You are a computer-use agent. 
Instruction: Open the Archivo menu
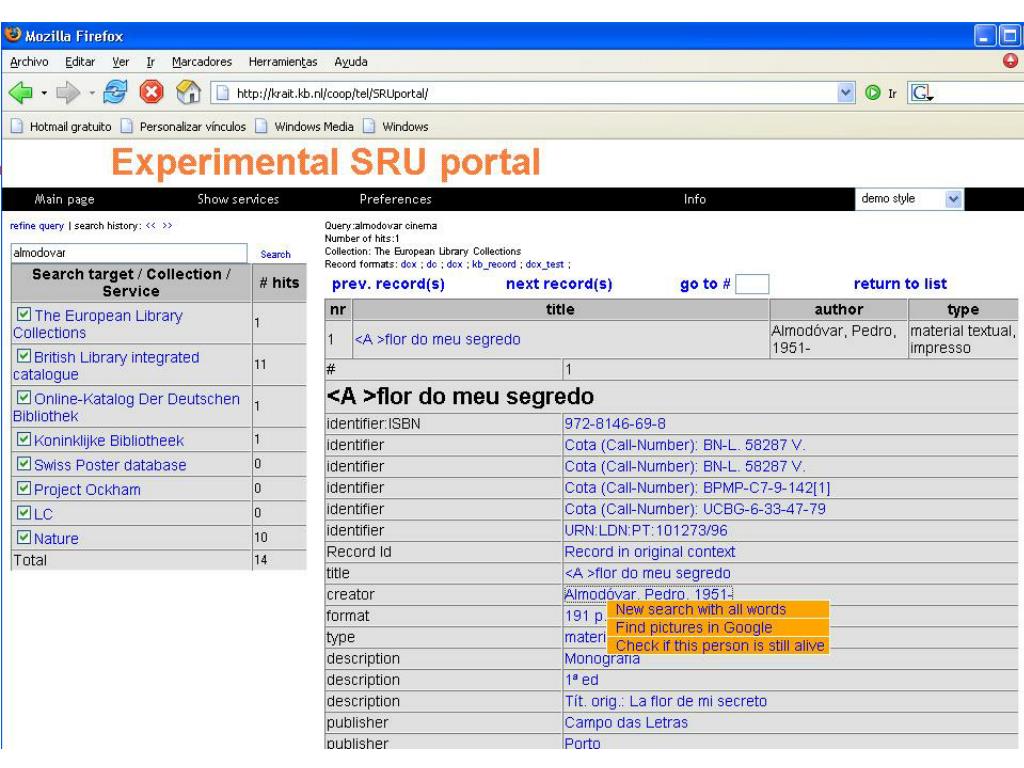(x=29, y=61)
